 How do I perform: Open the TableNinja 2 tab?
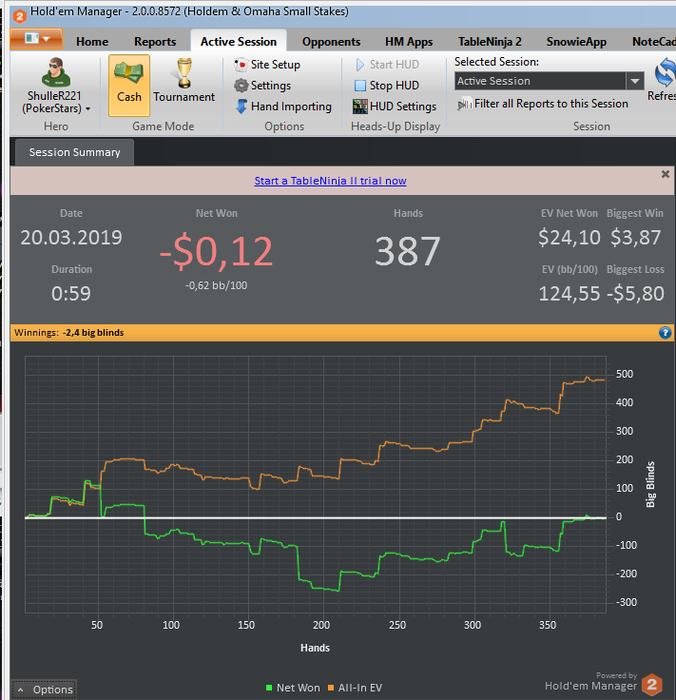coord(489,42)
